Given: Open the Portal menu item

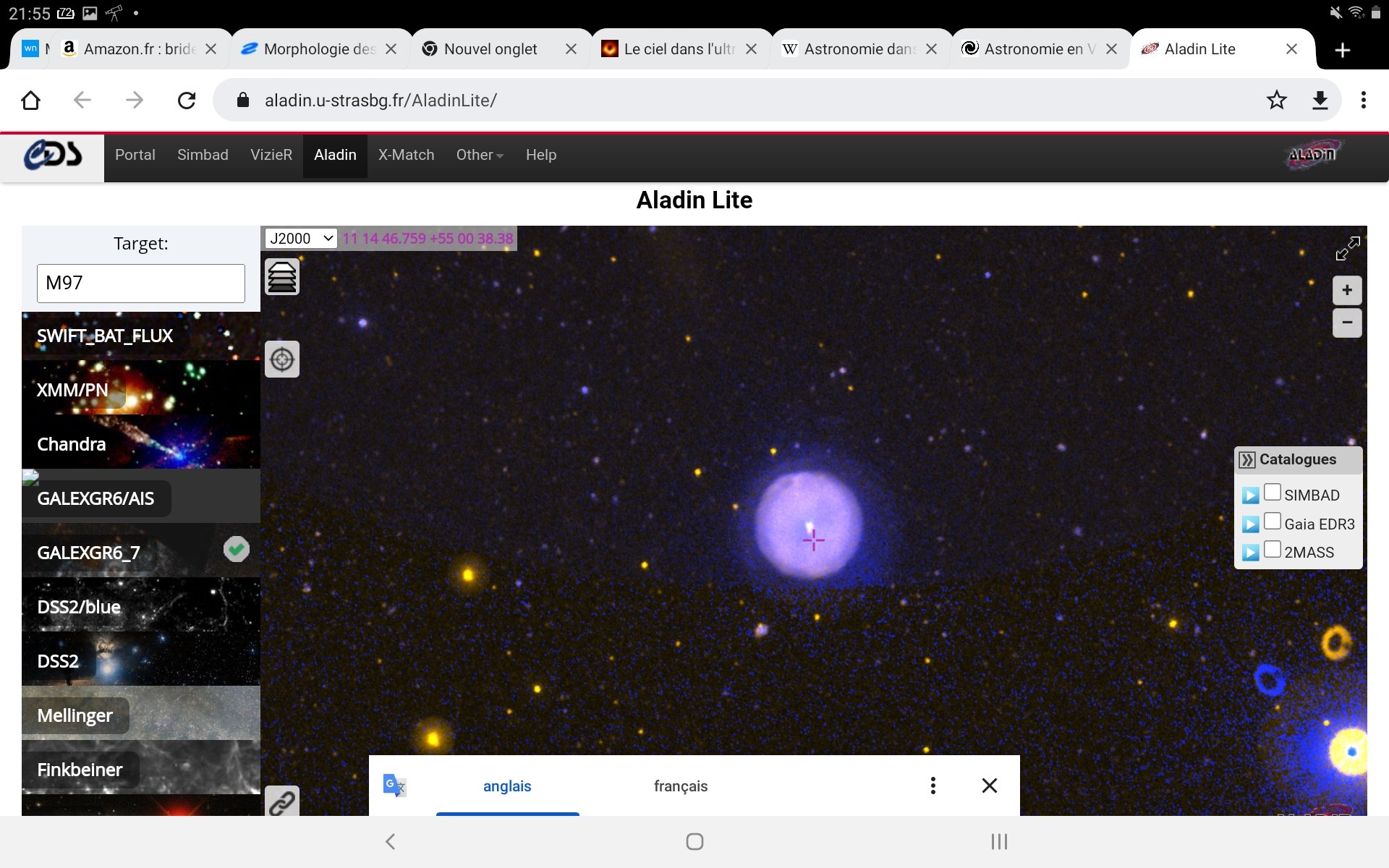Looking at the screenshot, I should (x=135, y=155).
